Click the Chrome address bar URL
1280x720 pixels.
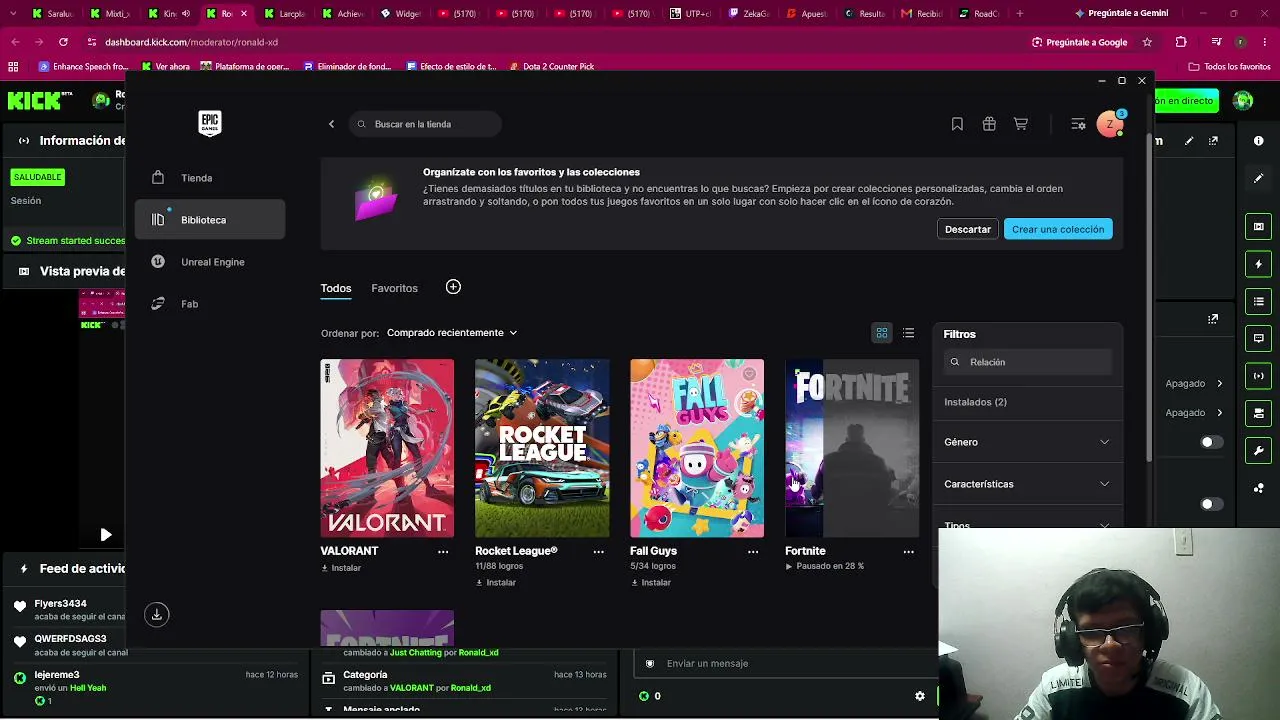point(192,42)
